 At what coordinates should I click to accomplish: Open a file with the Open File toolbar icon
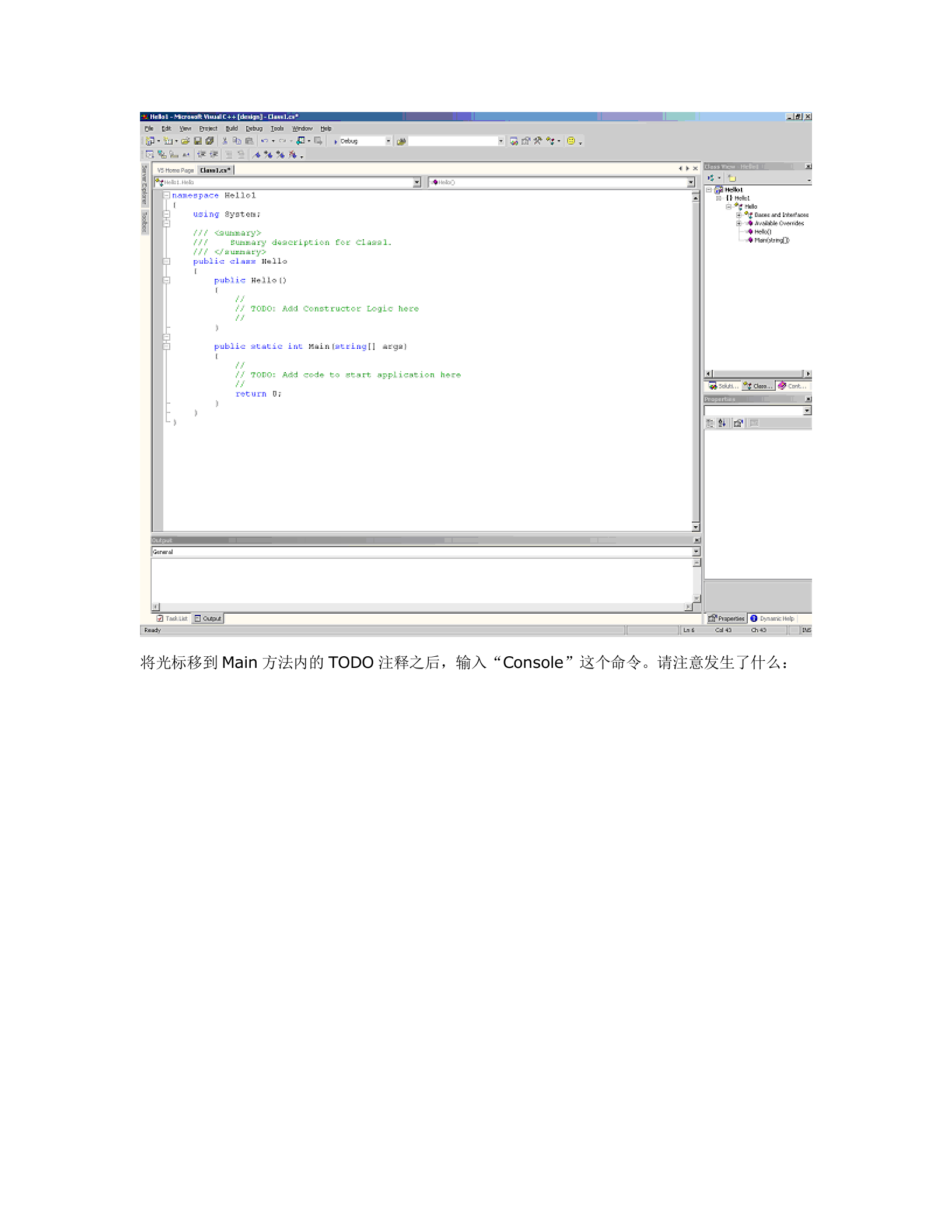185,141
